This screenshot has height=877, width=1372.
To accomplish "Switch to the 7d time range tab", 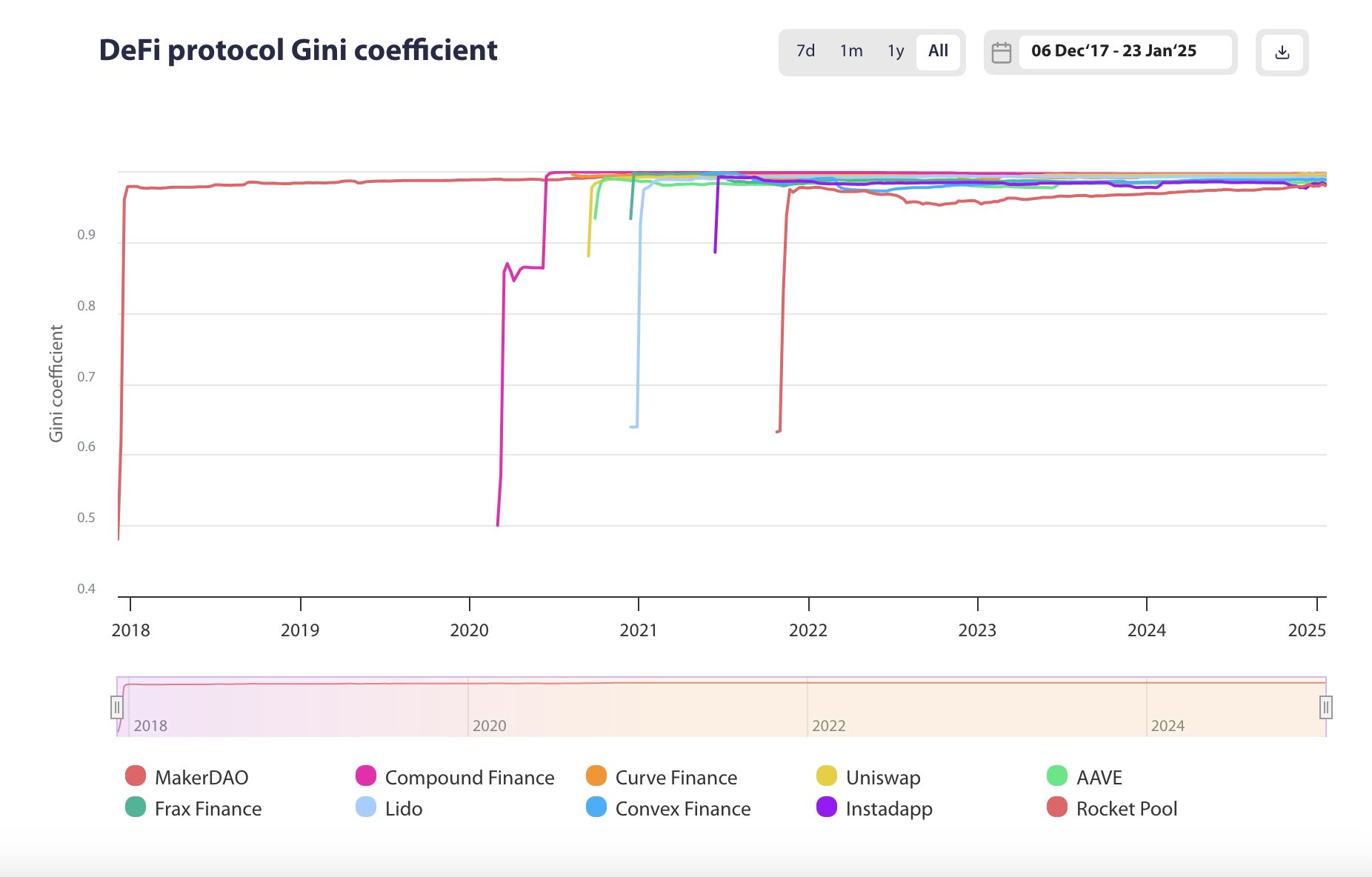I will 805,52.
